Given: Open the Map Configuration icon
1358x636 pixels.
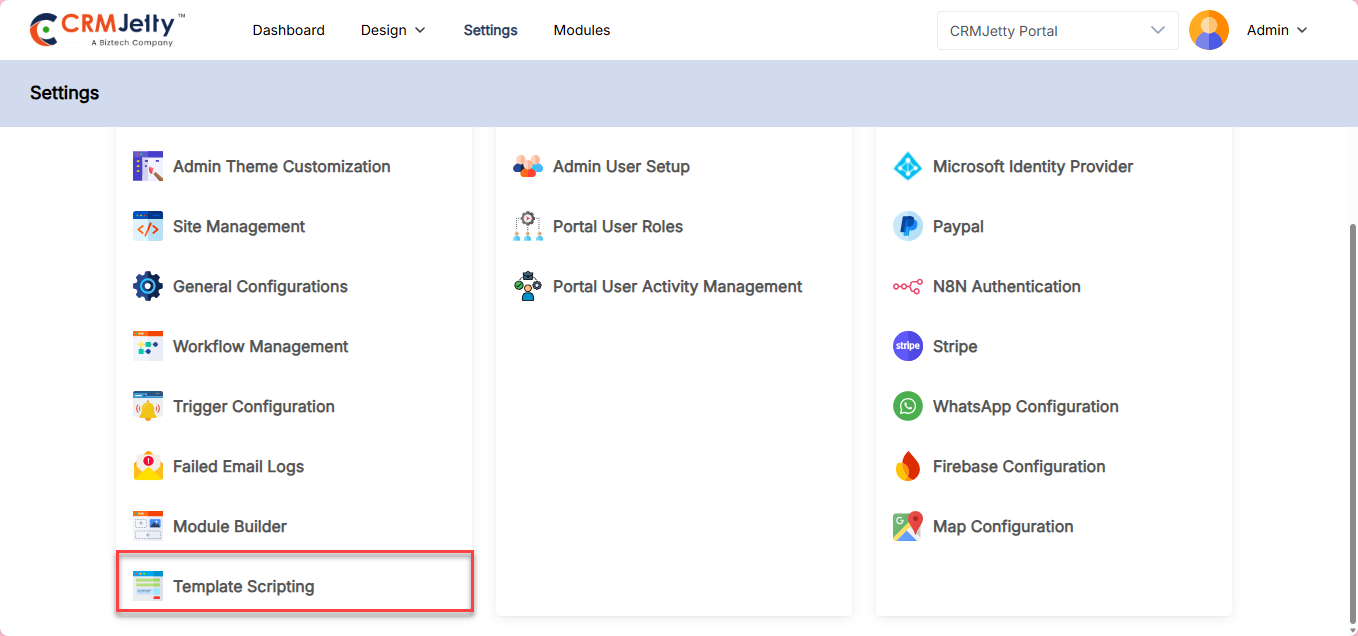Looking at the screenshot, I should point(907,526).
